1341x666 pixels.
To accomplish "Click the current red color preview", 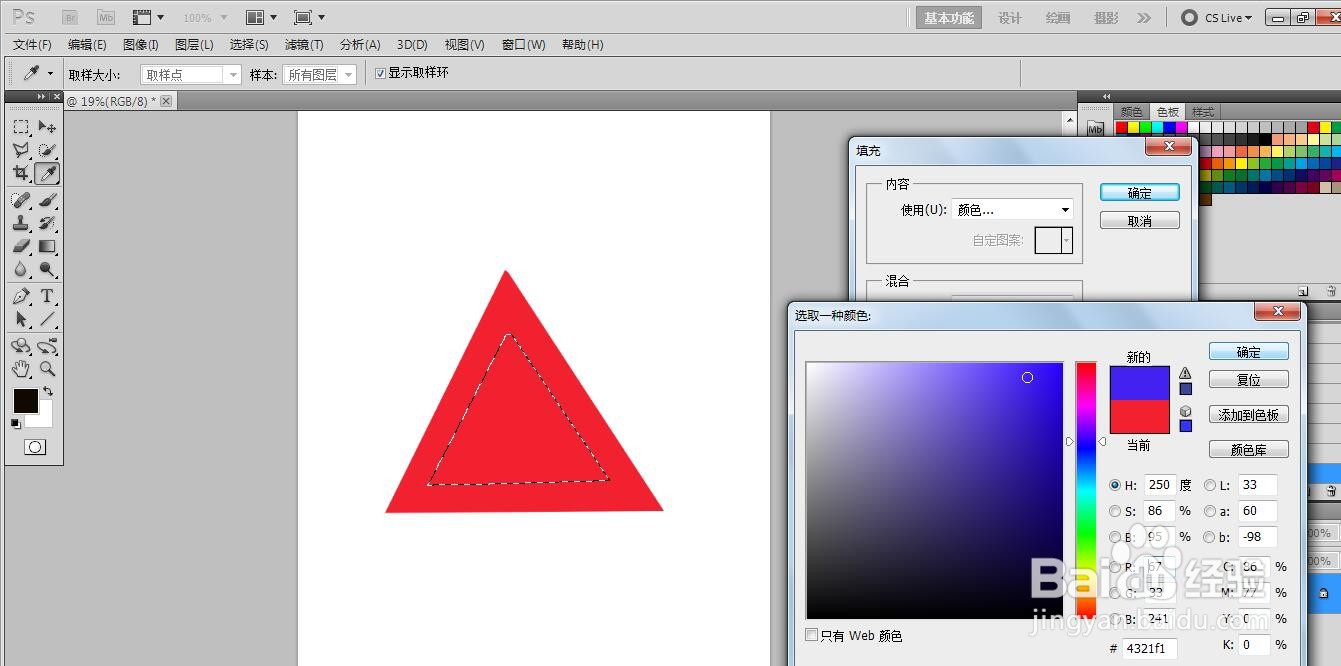I will click(1140, 417).
